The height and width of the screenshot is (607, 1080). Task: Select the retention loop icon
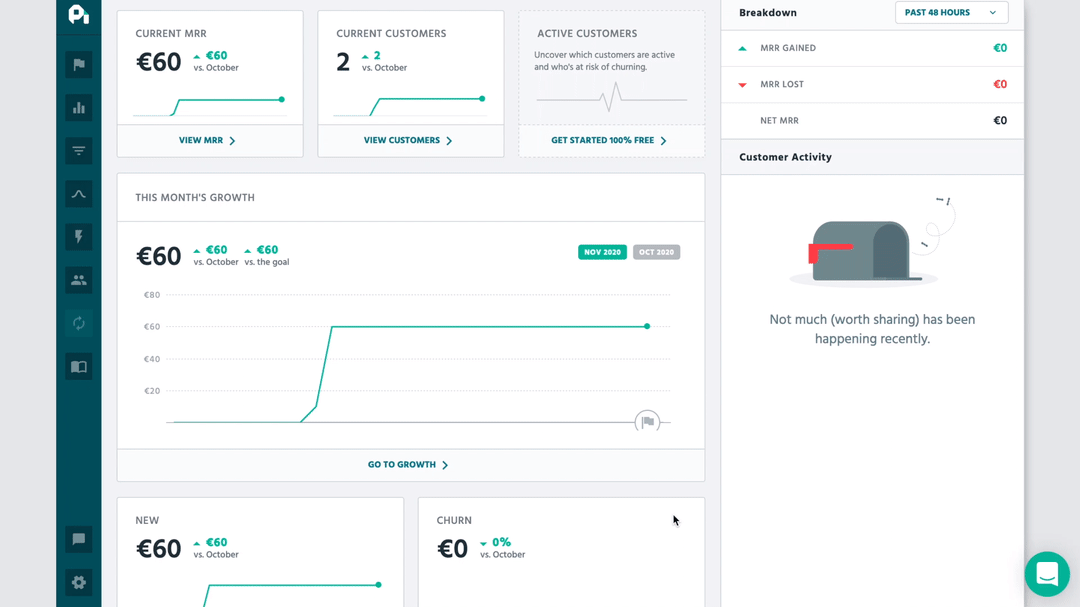(78, 322)
